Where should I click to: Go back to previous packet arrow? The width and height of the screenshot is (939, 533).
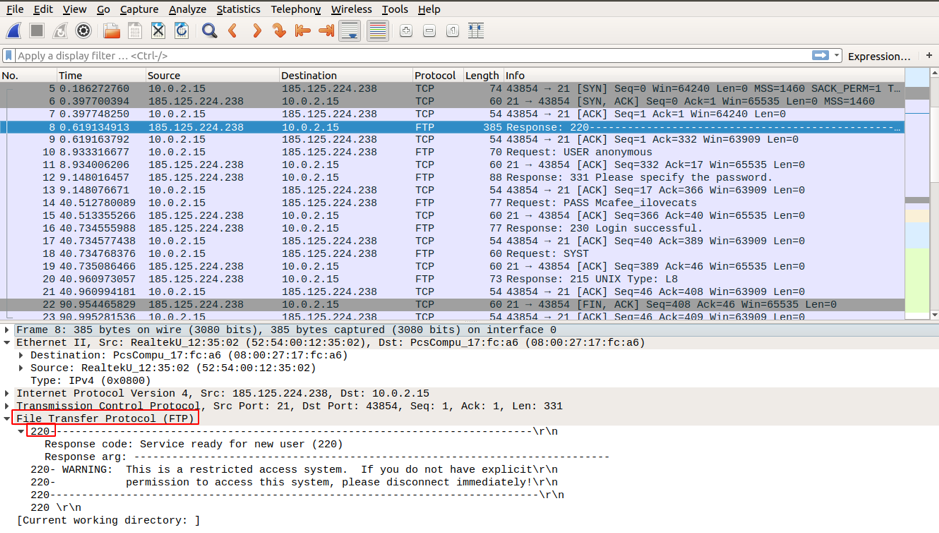tap(233, 31)
